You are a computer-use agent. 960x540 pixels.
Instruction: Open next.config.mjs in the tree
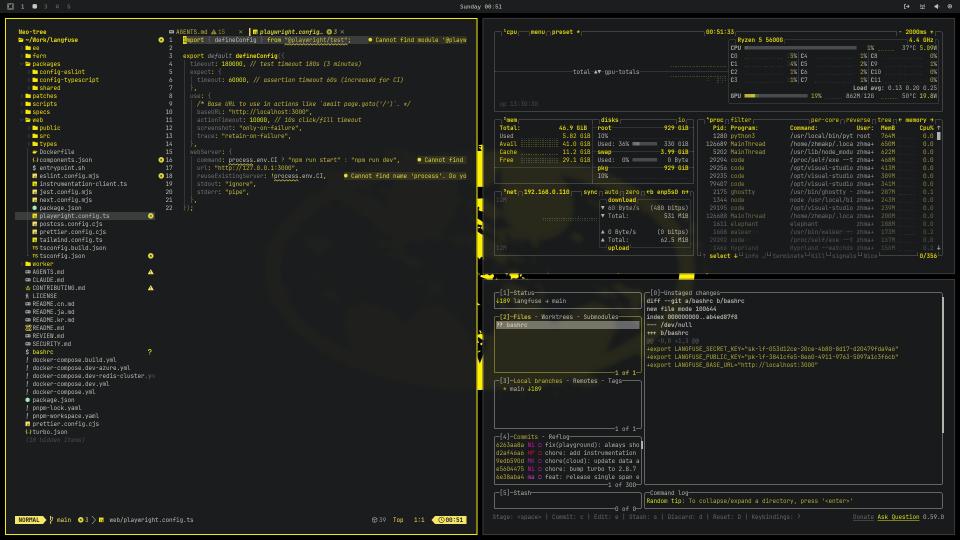click(66, 200)
